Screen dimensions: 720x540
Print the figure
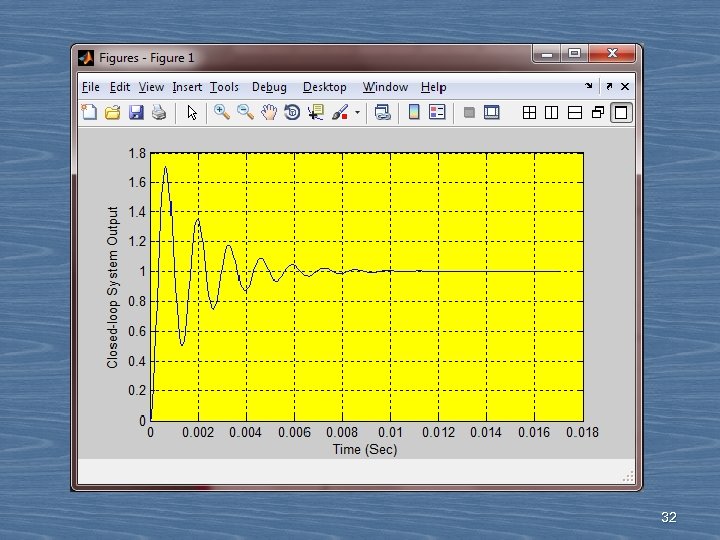pos(159,112)
